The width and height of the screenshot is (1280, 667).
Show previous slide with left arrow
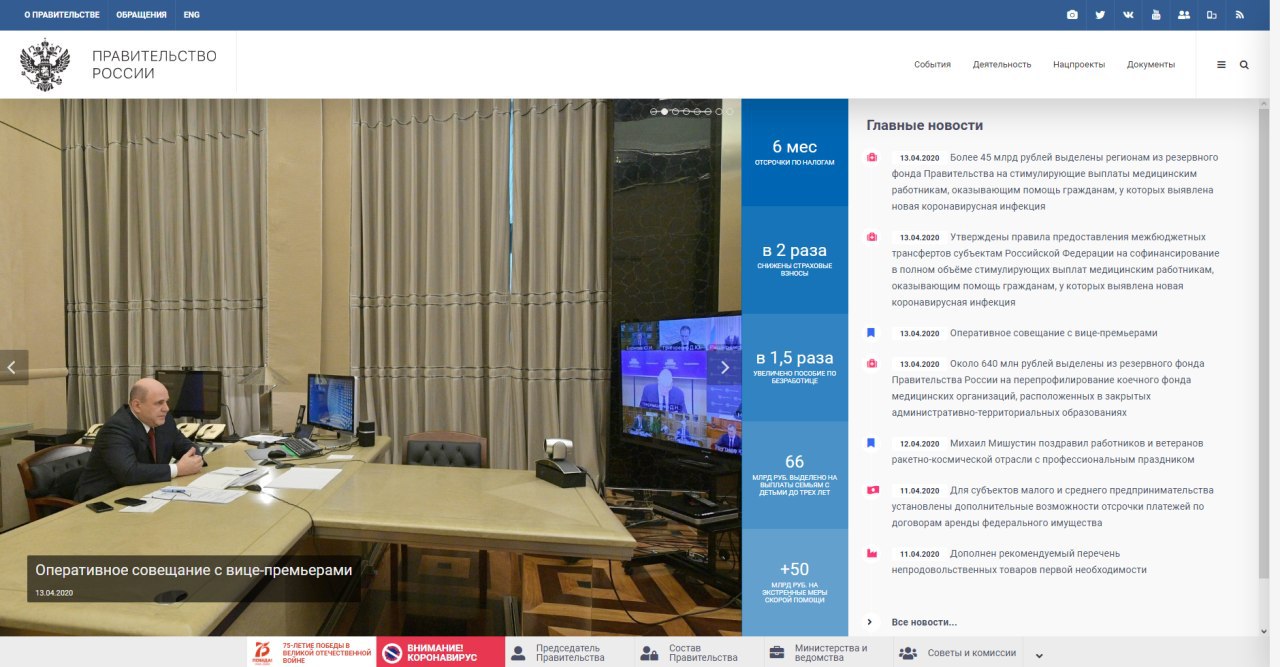coord(12,367)
